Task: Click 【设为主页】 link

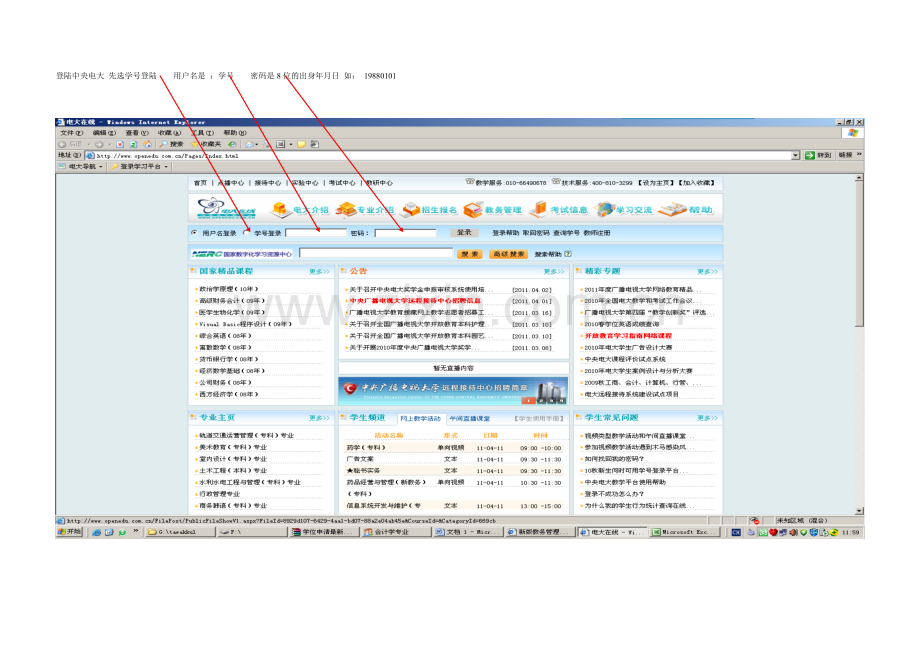Action: pos(656,183)
